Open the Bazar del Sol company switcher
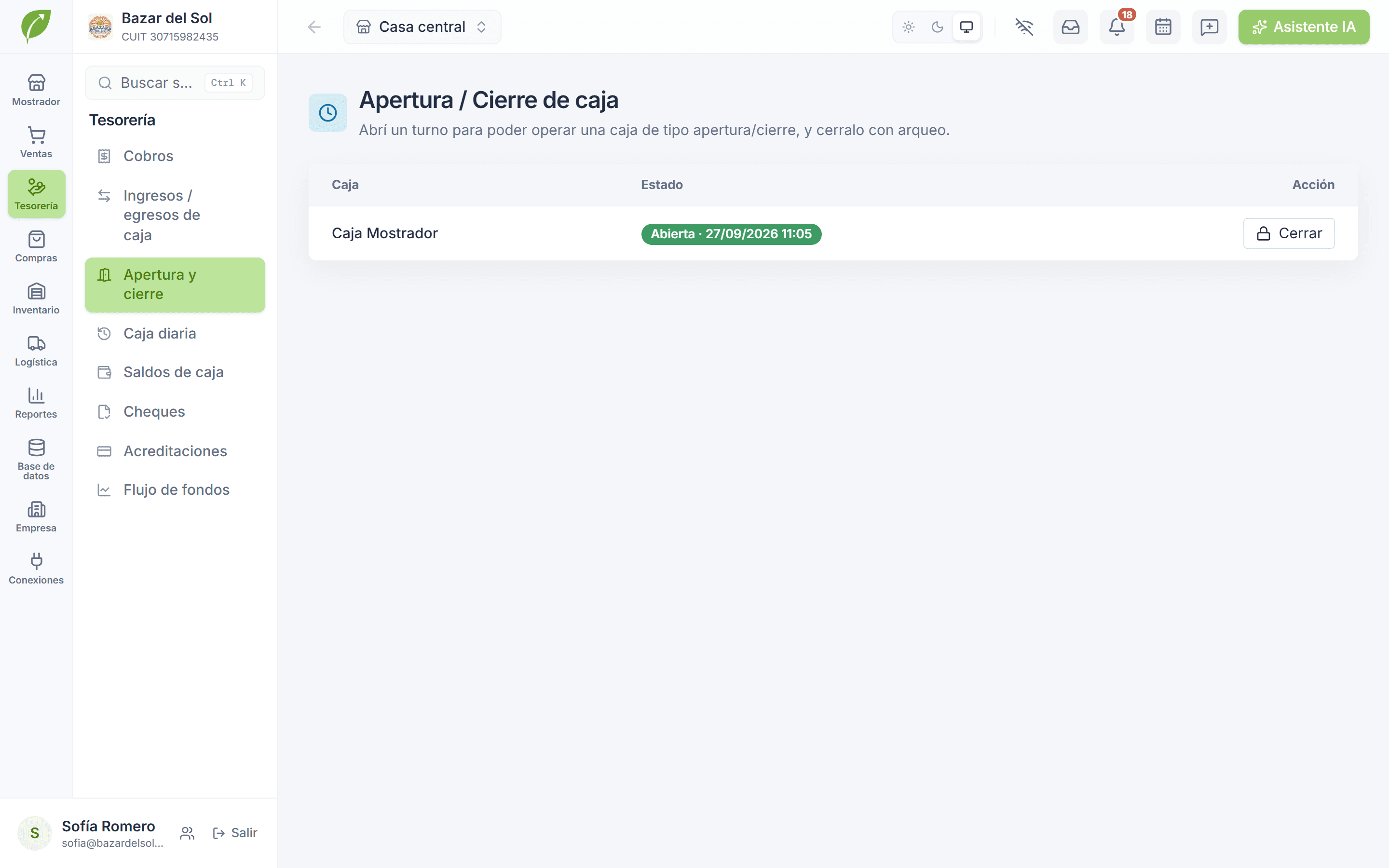This screenshot has height=868, width=1389. pos(175,27)
